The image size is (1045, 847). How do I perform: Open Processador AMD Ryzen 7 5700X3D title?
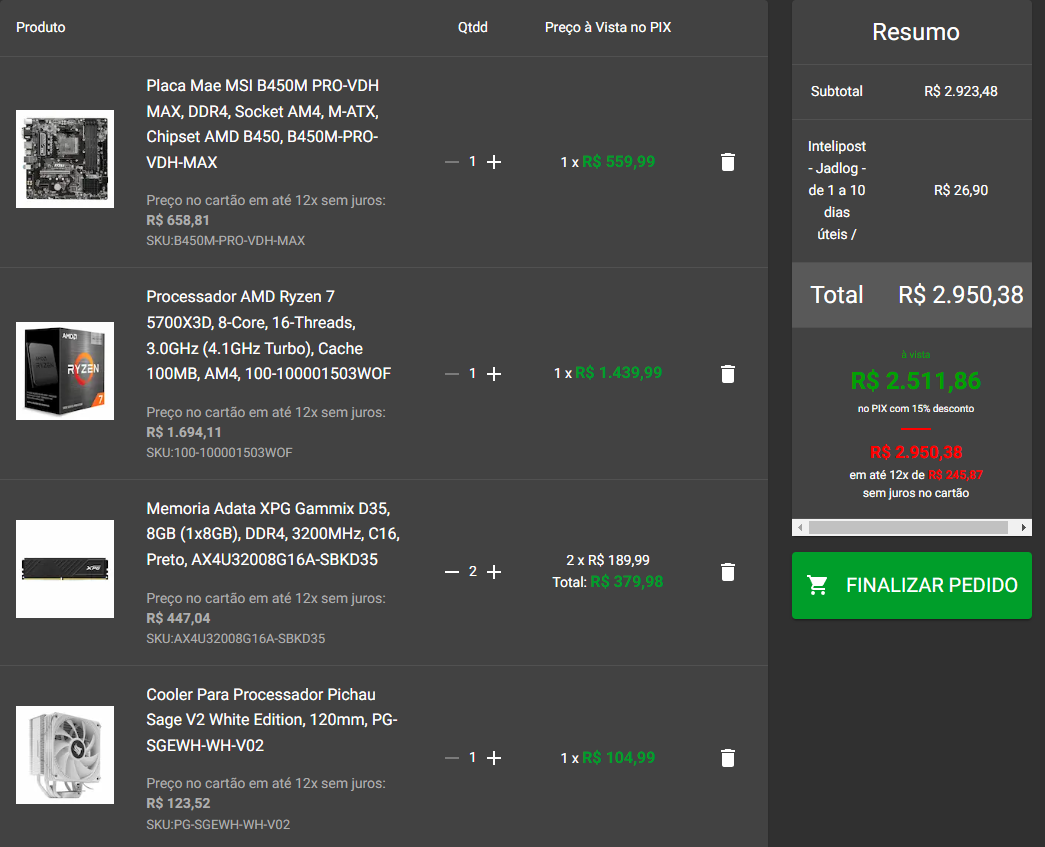[269, 335]
